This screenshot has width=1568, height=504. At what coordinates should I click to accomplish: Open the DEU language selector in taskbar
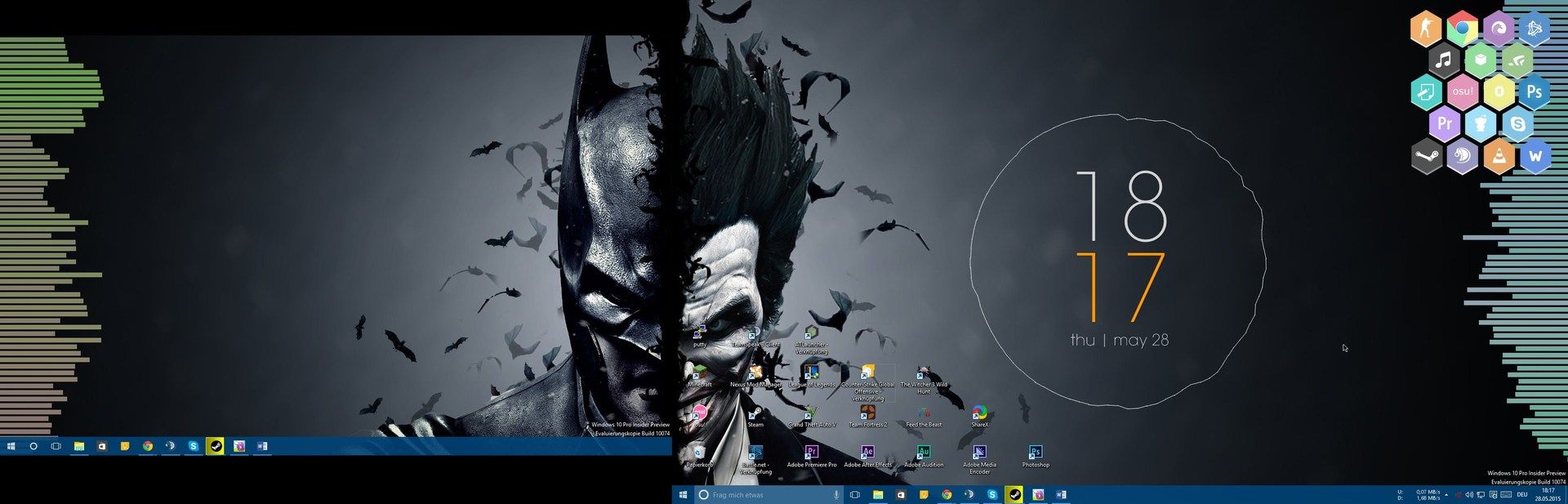(1522, 495)
